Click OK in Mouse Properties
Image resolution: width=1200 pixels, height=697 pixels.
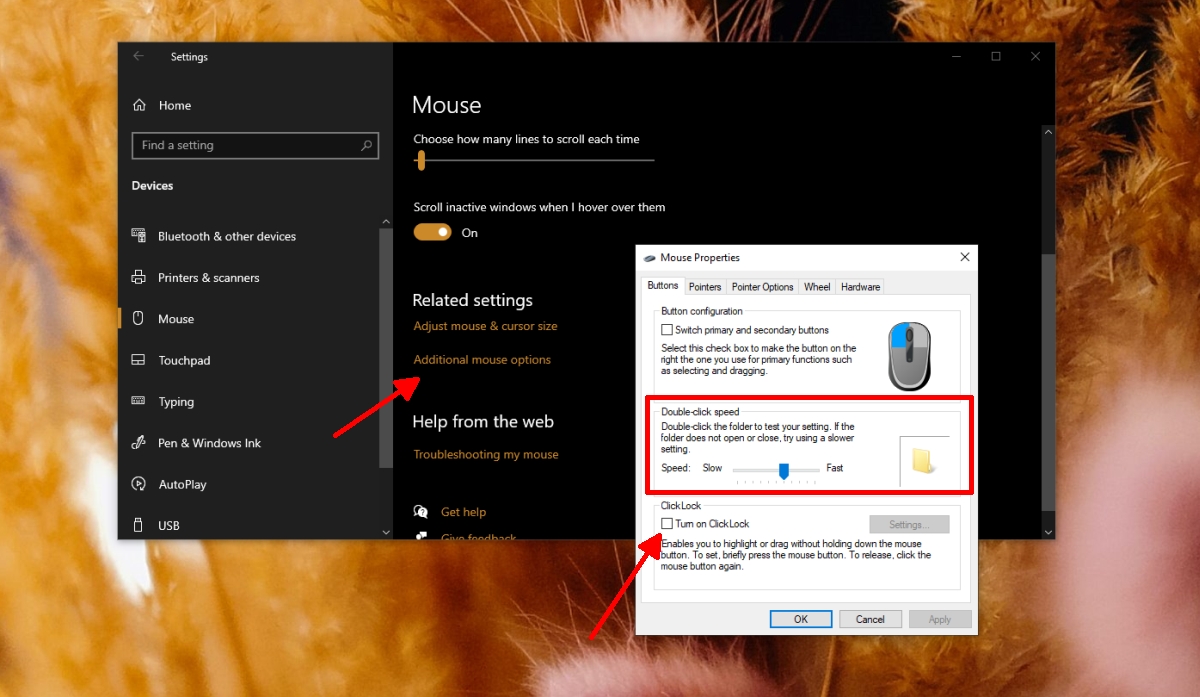tap(800, 618)
